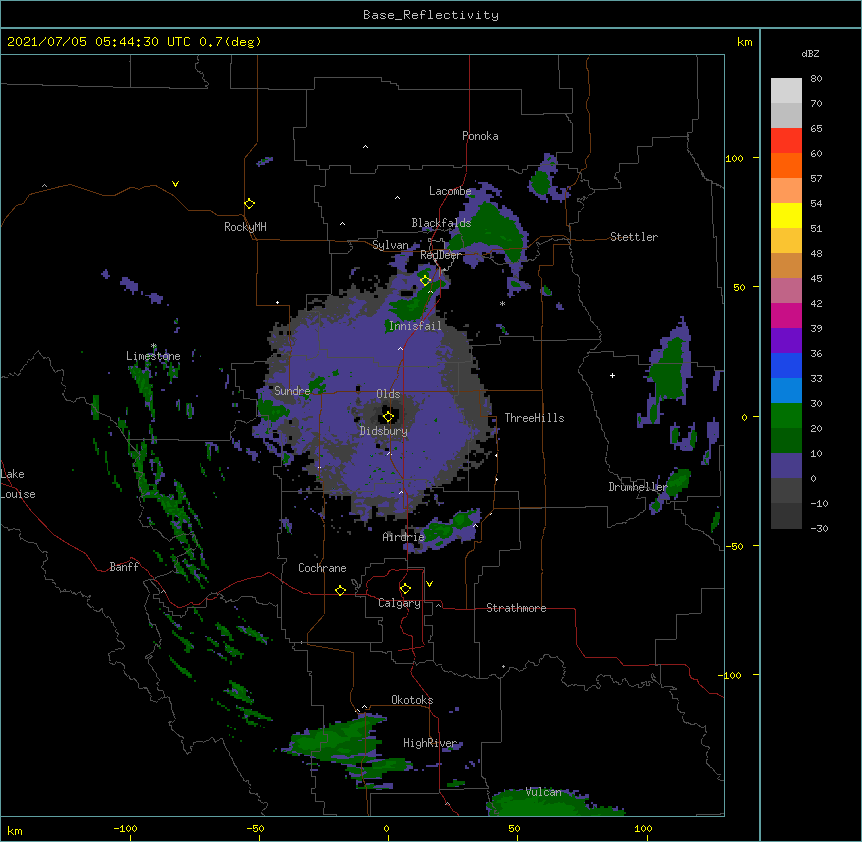The height and width of the screenshot is (842, 862).
Task: Click the radar site diamond between Olds and Didsbury
Action: 388,416
